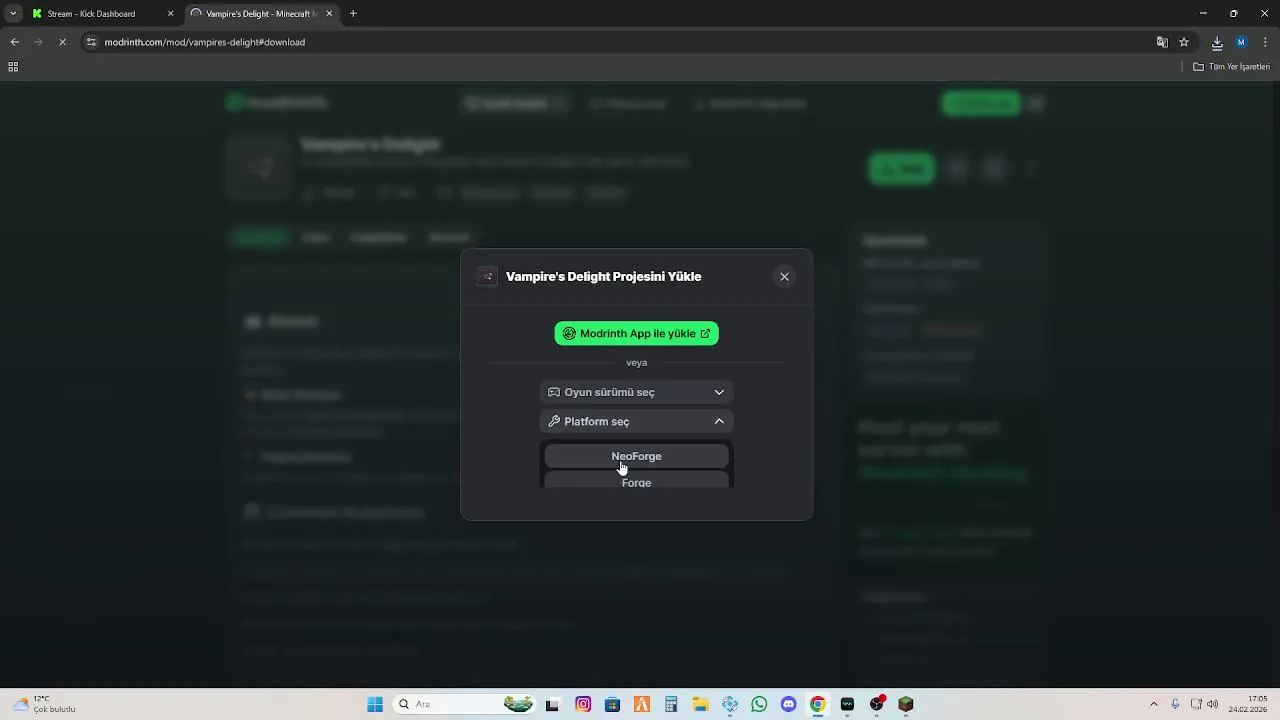Open weather widget showing 12°C
This screenshot has width=1280, height=720.
coord(45,704)
